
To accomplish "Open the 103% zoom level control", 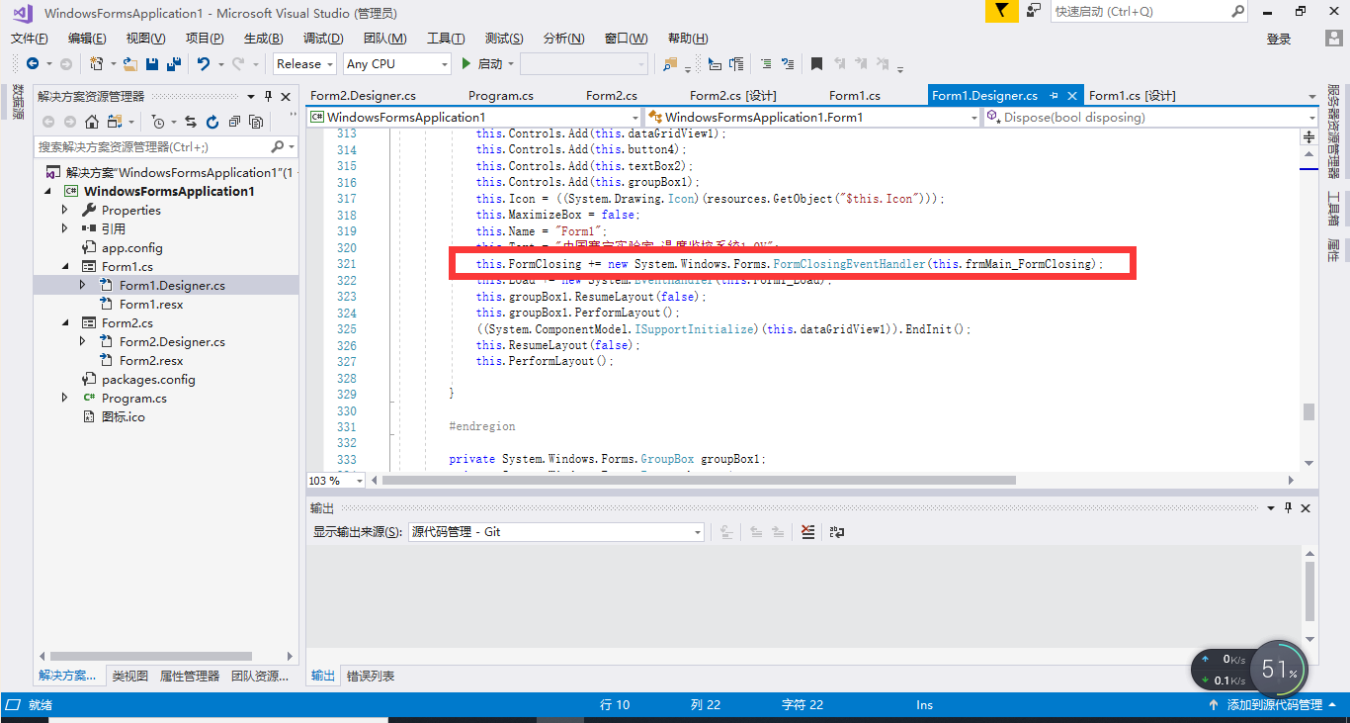I will (x=334, y=480).
